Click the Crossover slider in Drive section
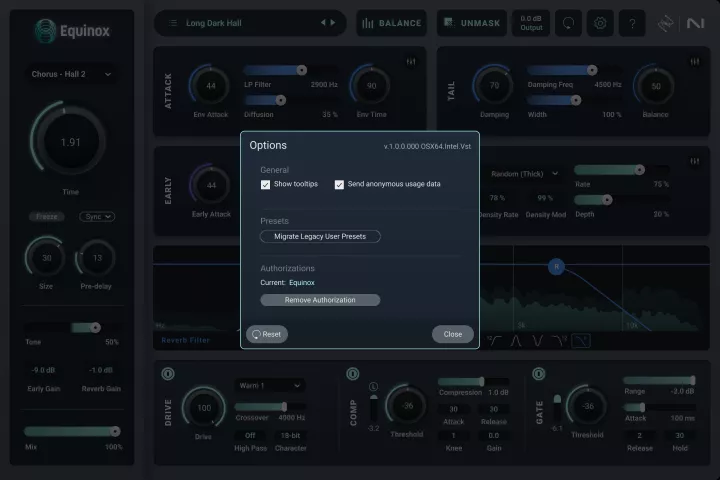The image size is (720, 480). [270, 407]
